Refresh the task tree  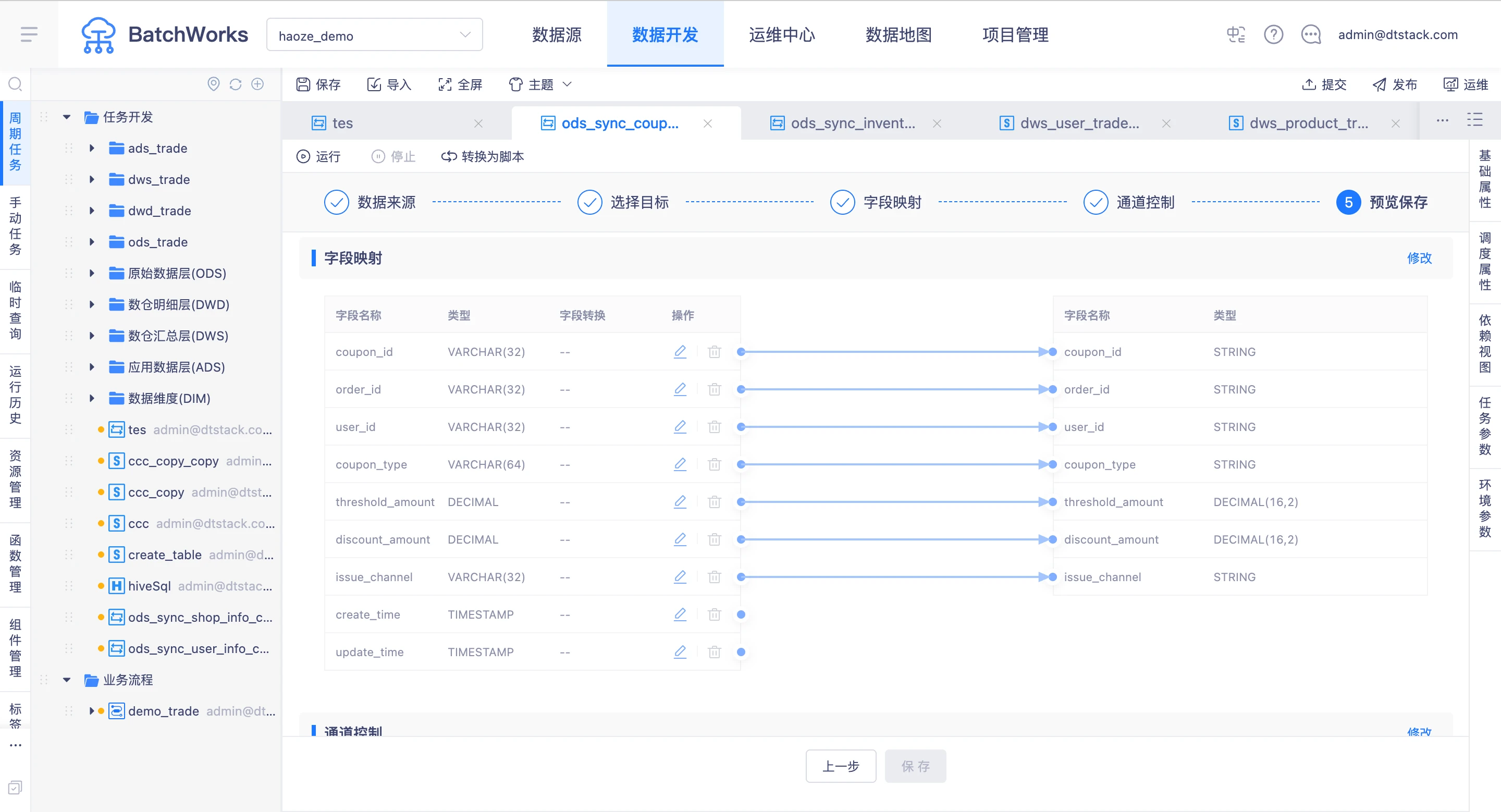[236, 84]
